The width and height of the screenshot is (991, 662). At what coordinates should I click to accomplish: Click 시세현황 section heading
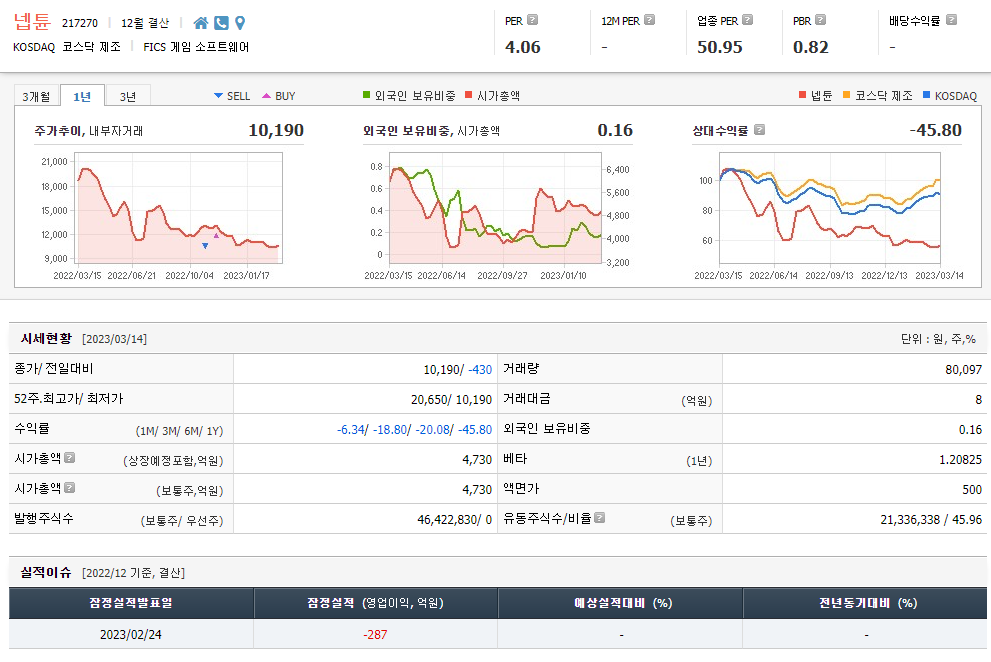(x=46, y=338)
